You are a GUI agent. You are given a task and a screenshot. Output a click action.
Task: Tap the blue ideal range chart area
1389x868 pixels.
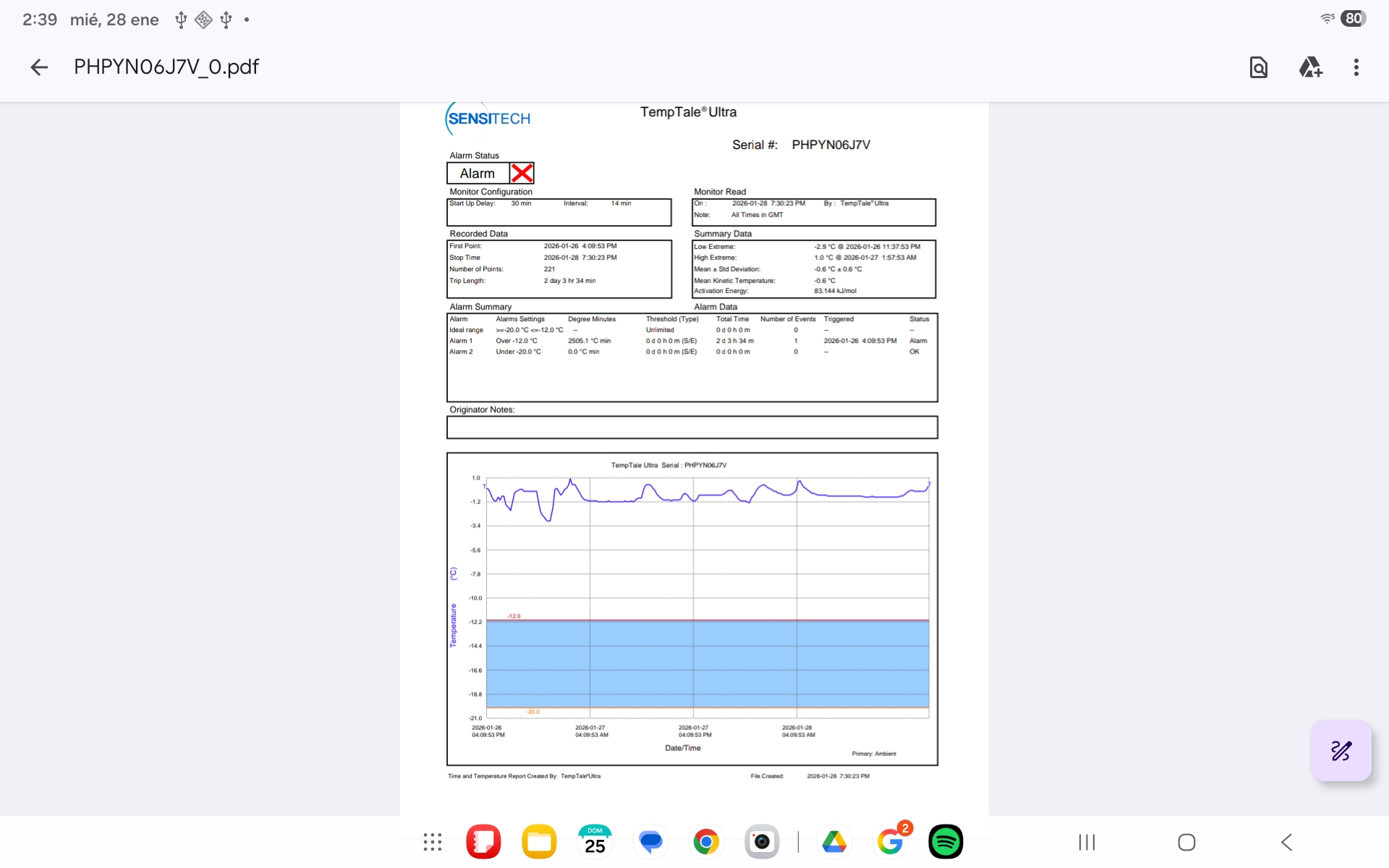(x=708, y=663)
